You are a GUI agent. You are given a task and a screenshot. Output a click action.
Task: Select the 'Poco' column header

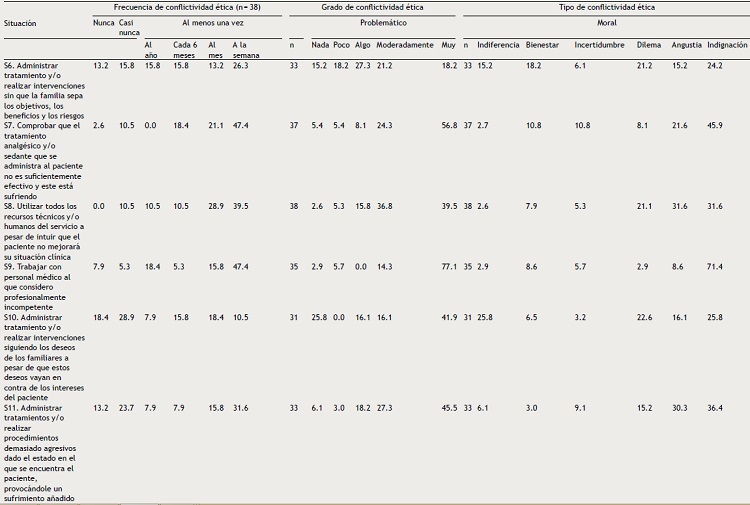[x=342, y=45]
